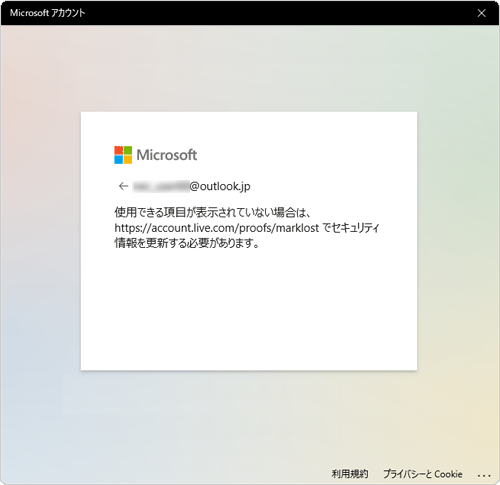Click the back arrow beside the email address
Viewport: 500px width, 485px height.
(x=123, y=186)
